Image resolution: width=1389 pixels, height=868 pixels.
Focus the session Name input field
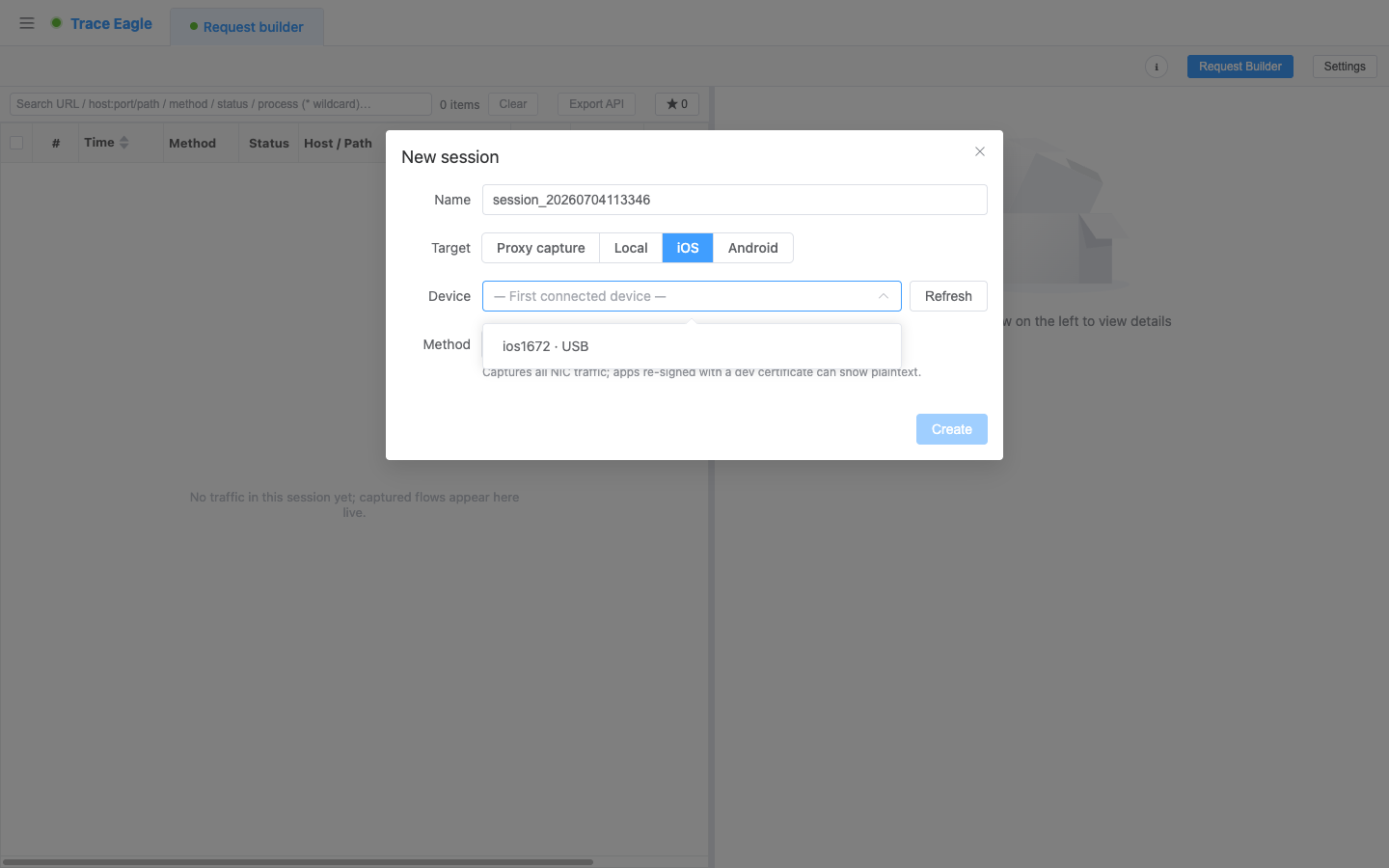pyautogui.click(x=734, y=200)
